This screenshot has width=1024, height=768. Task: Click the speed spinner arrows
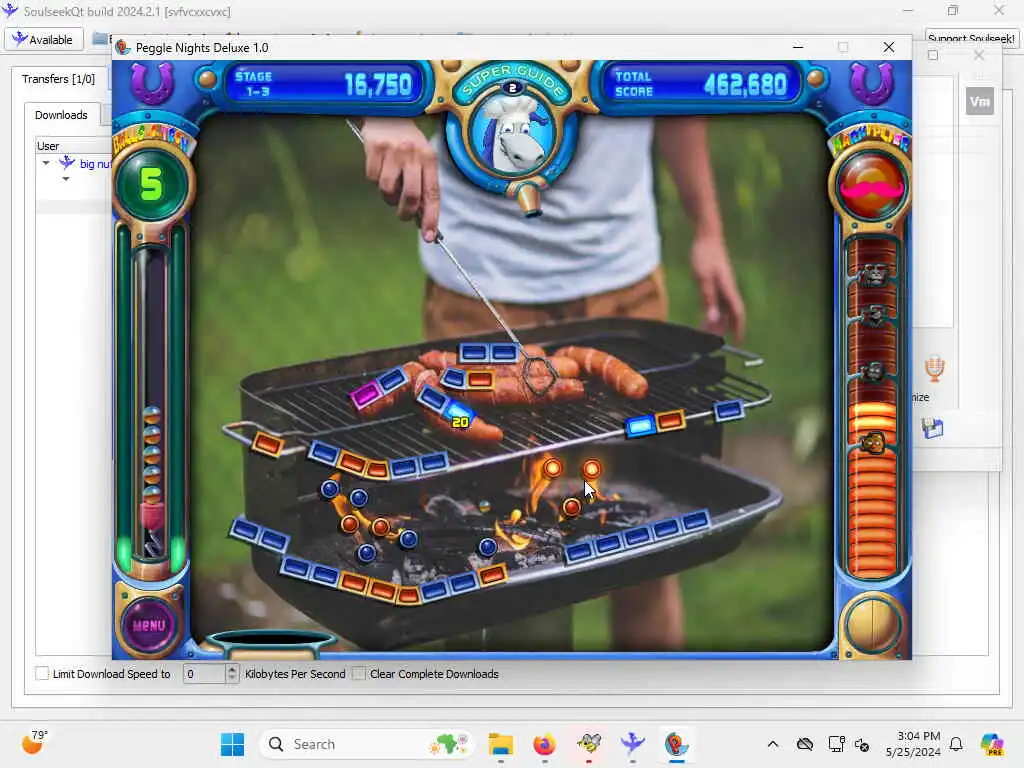click(232, 674)
